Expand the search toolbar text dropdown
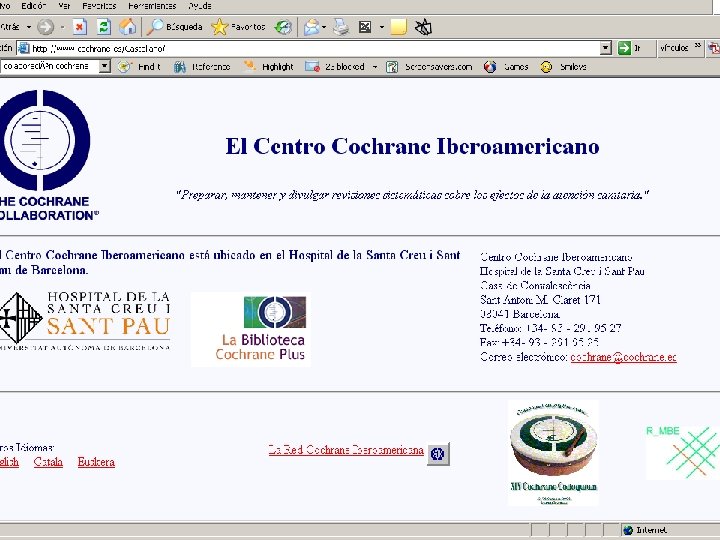 pos(105,67)
